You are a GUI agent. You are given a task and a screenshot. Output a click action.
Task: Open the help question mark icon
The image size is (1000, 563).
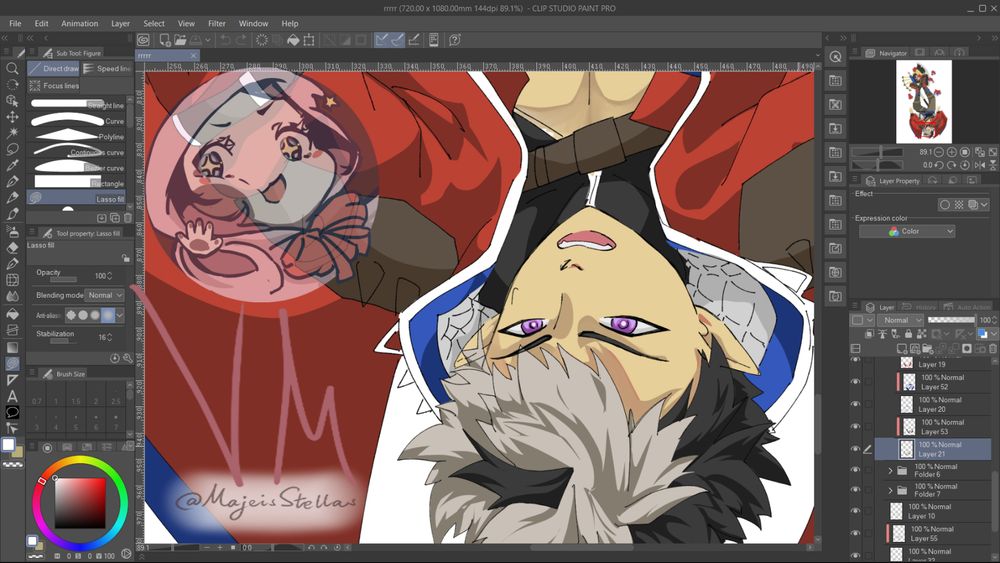click(x=455, y=40)
